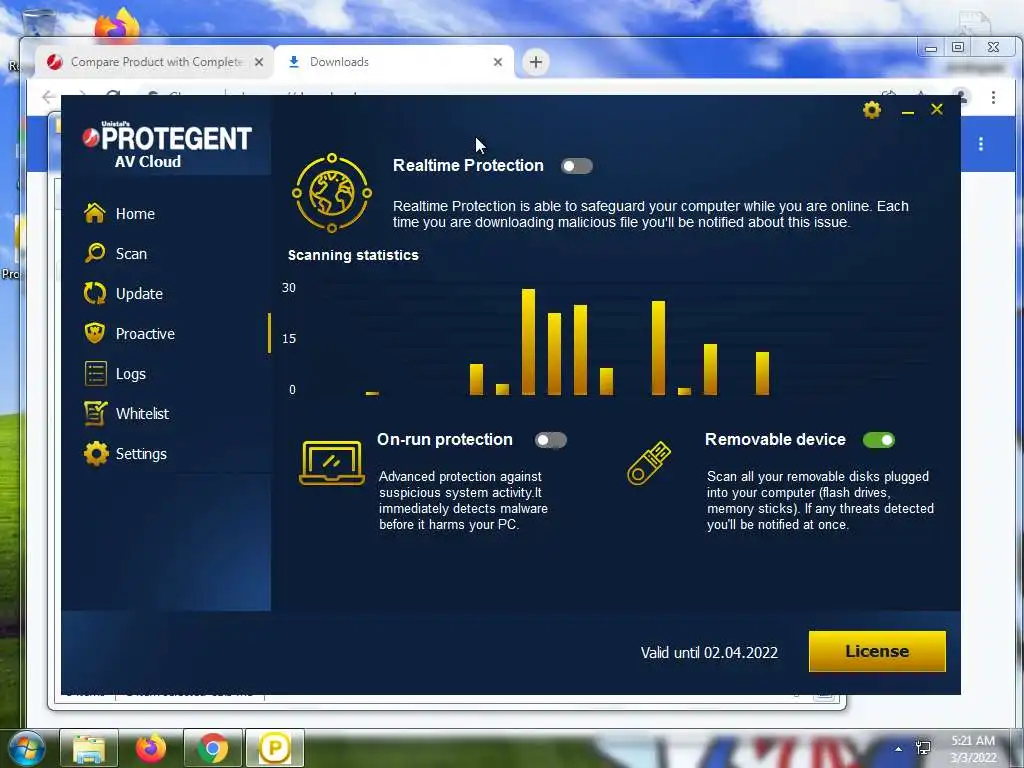Click the Realtime Protection globe icon
This screenshot has height=768, width=1024.
[x=332, y=193]
